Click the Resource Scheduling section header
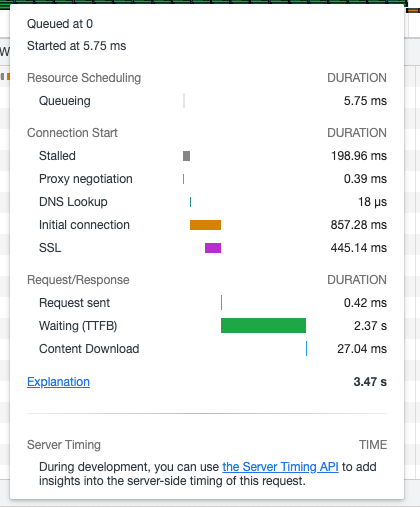Screen dimensions: 420x507 (84, 78)
